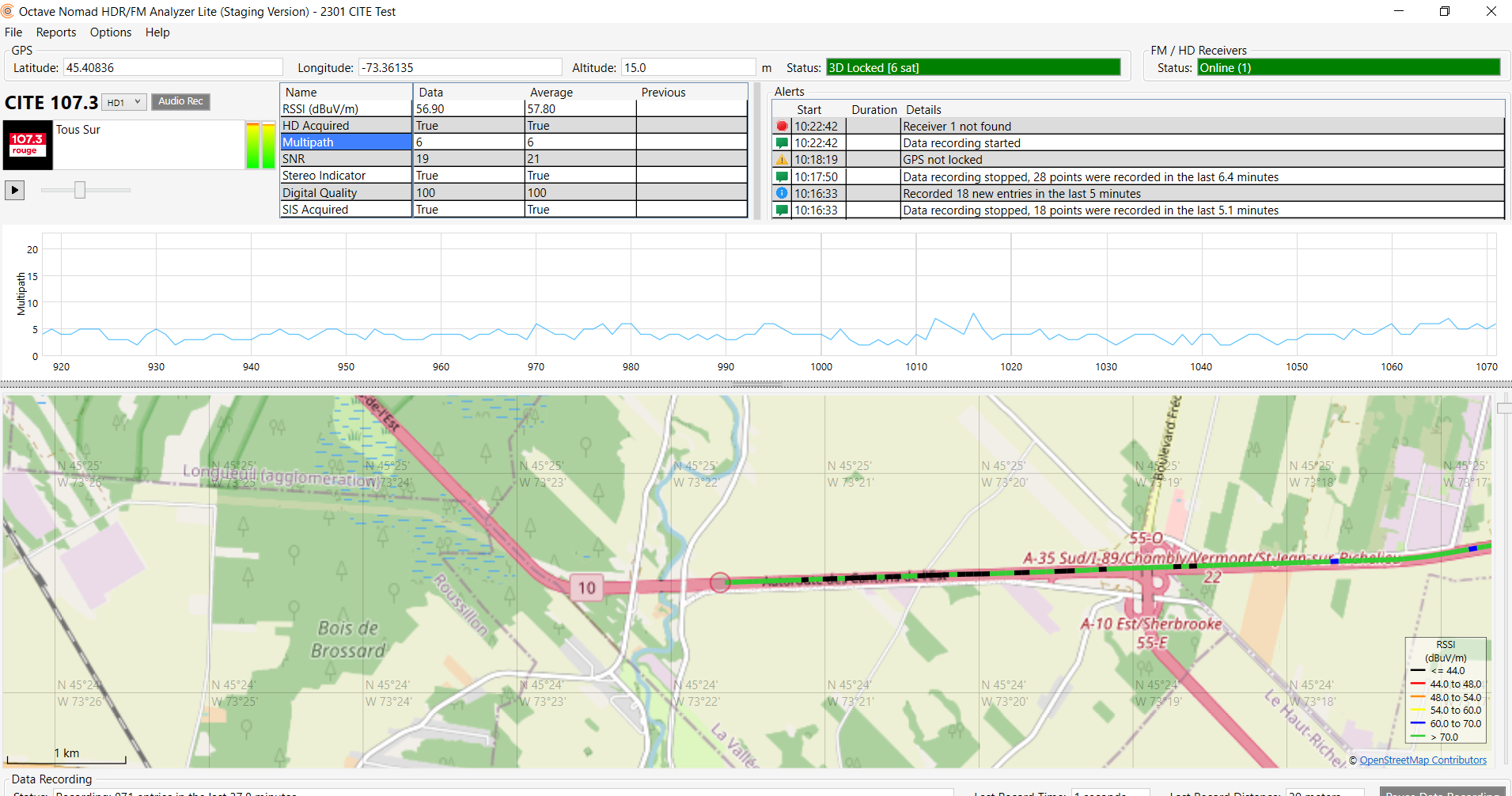Screen dimensions: 1512x796
Task: Select the SNR row in data table
Action: pos(346,159)
